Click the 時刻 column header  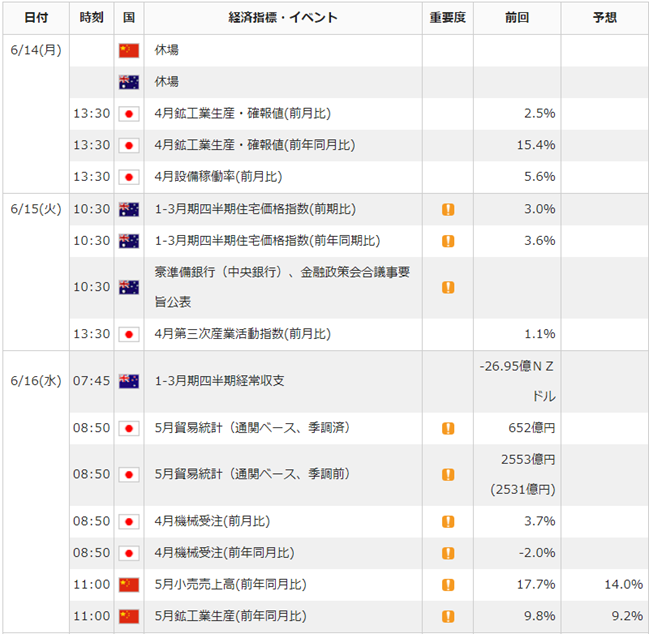click(x=91, y=18)
